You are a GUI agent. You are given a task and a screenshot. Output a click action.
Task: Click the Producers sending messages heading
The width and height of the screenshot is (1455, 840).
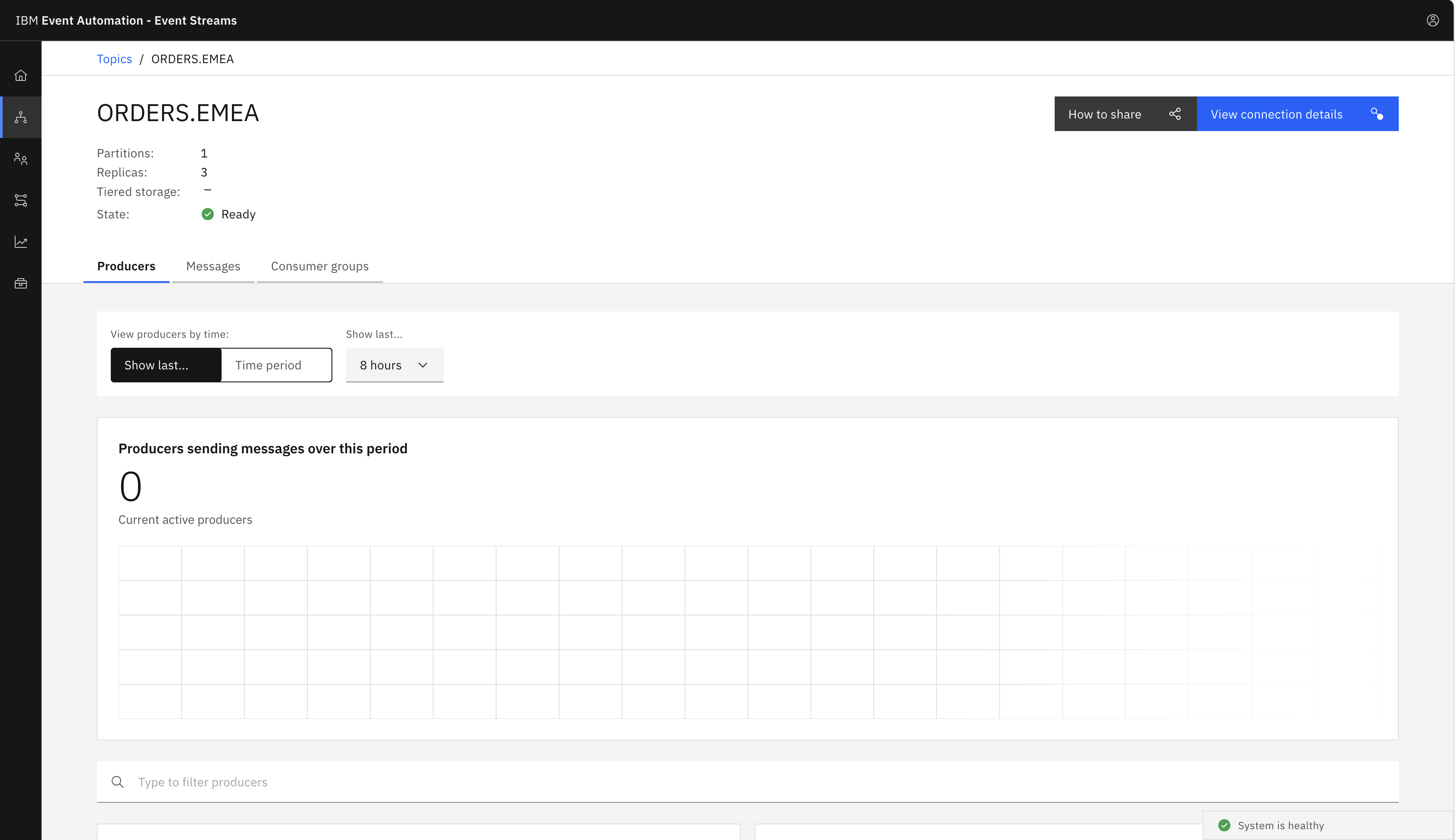(x=263, y=448)
